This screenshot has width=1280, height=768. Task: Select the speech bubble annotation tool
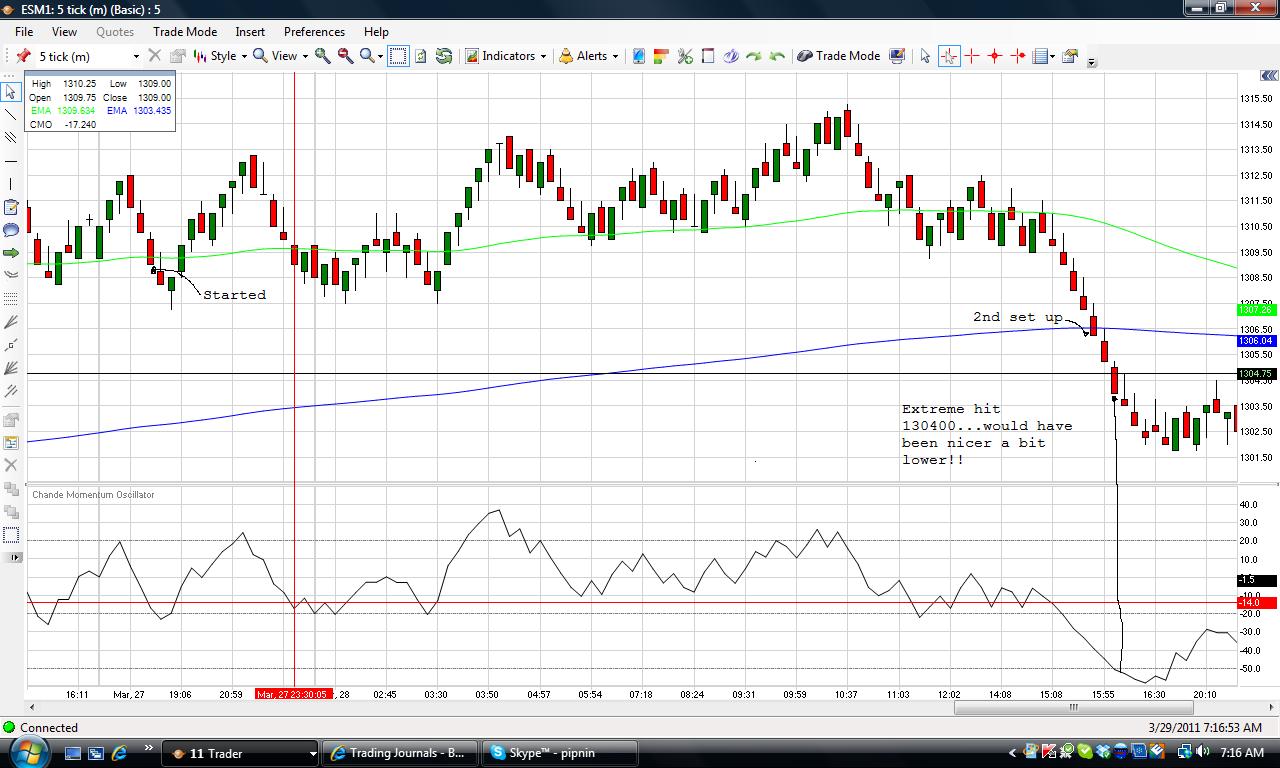tap(11, 230)
